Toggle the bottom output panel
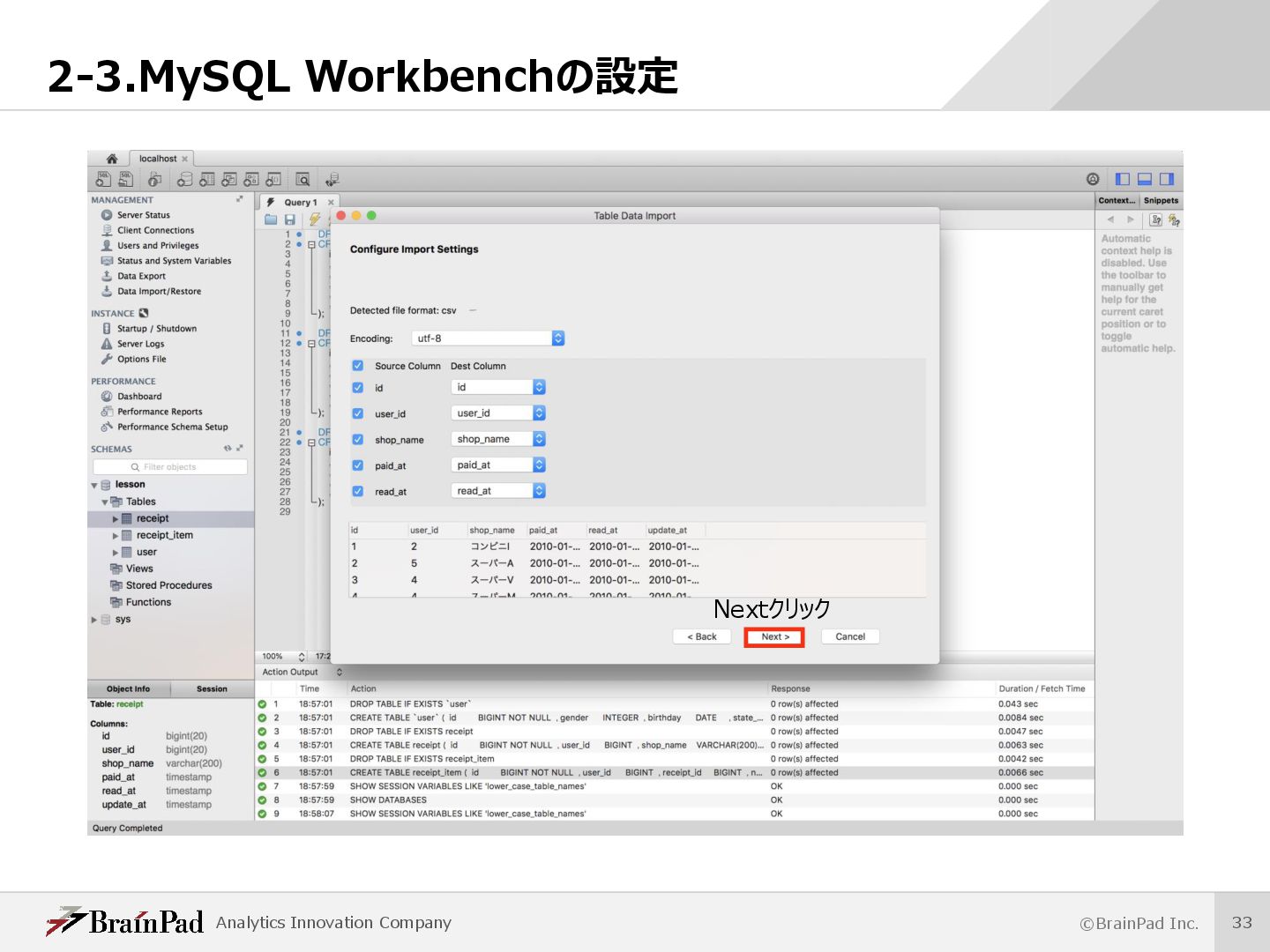Viewport: 1270px width, 952px height. pyautogui.click(x=1145, y=179)
